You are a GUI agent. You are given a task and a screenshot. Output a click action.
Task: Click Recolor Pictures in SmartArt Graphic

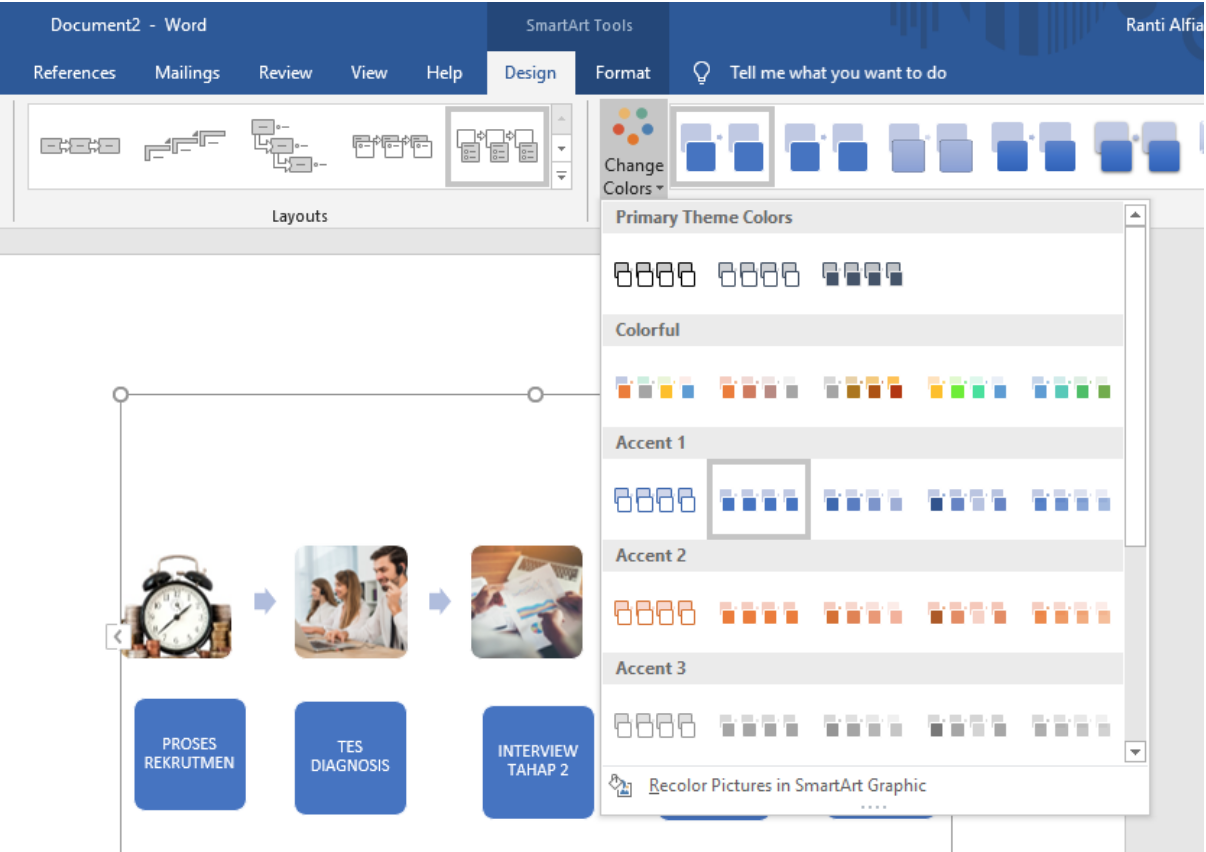[787, 786]
